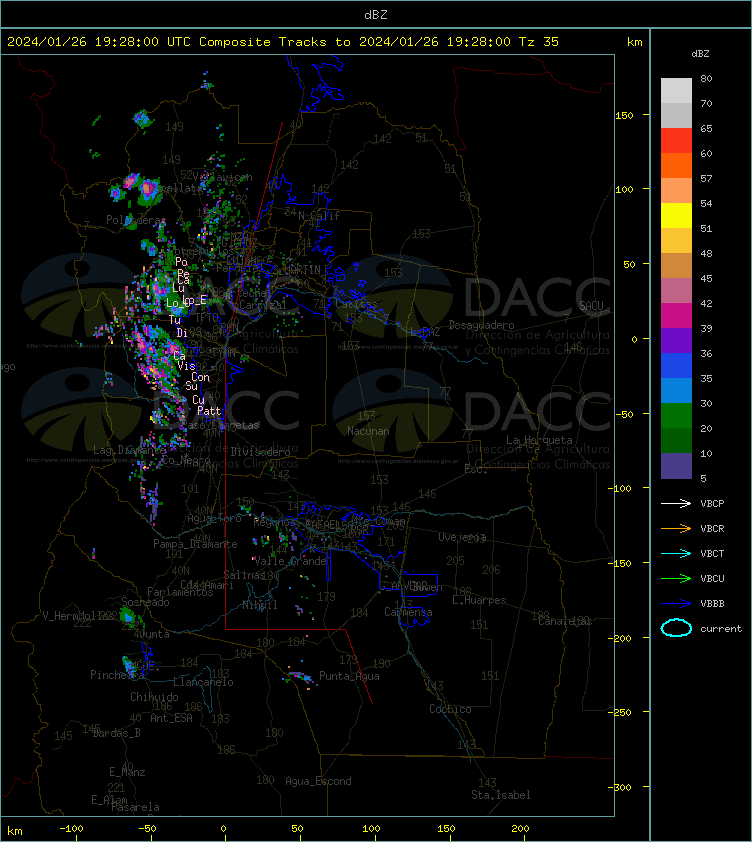Click the -300 tick on vertical axis
This screenshot has height=842, width=752.
point(622,787)
